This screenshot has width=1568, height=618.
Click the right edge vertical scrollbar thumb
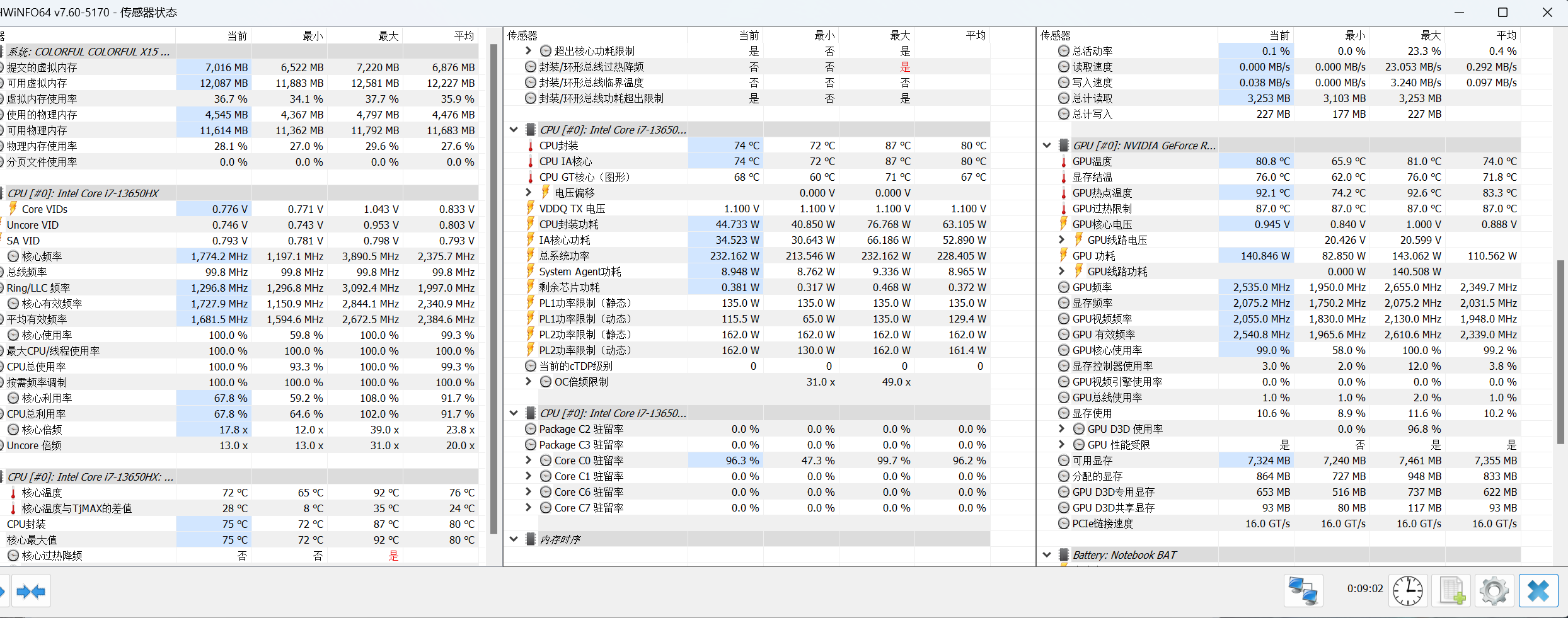1560,352
